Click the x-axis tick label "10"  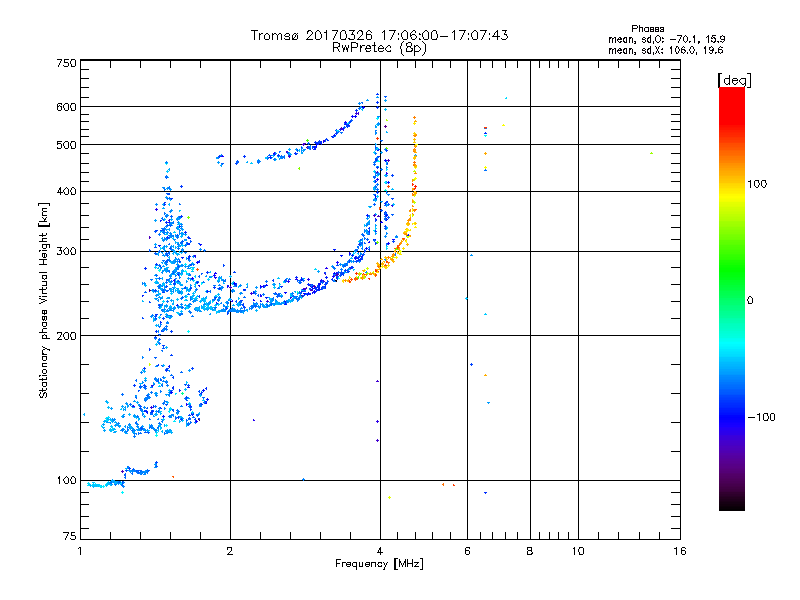578,551
